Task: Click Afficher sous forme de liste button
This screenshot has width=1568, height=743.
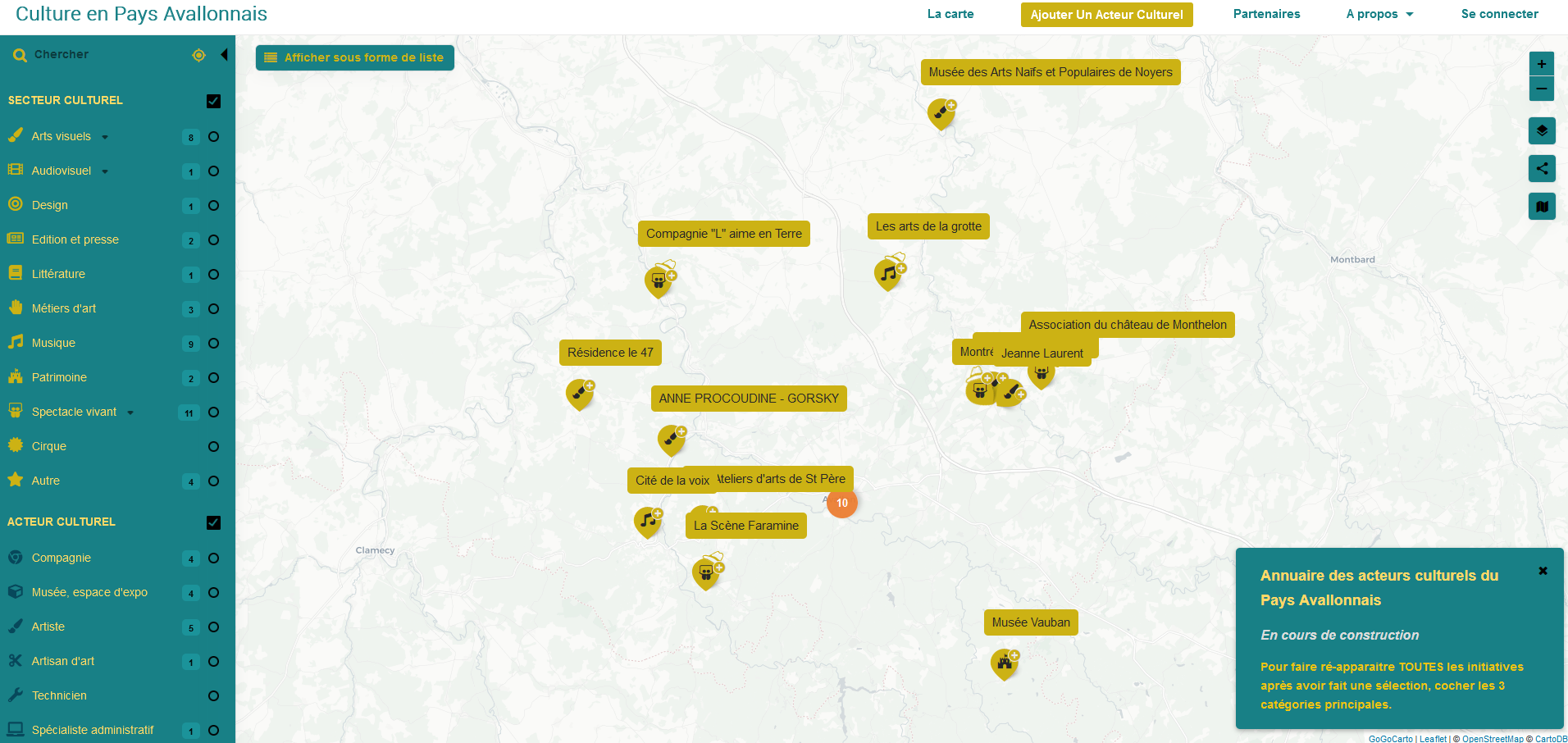Action: coord(354,57)
